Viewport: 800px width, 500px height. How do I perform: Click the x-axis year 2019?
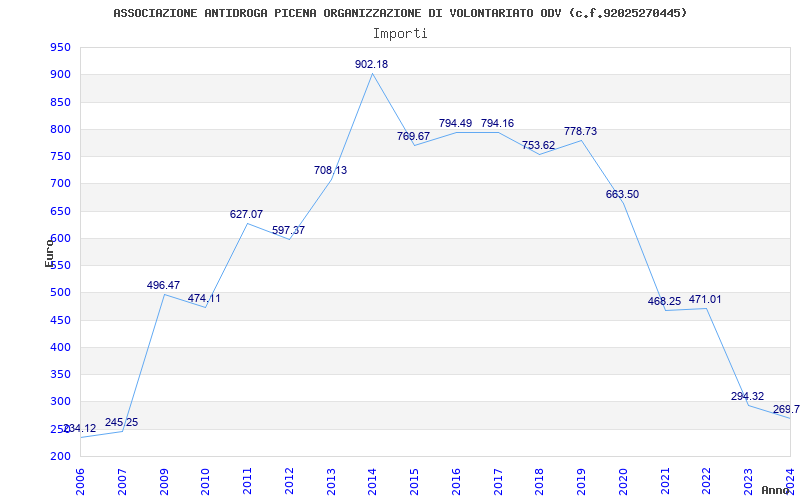pos(582,481)
